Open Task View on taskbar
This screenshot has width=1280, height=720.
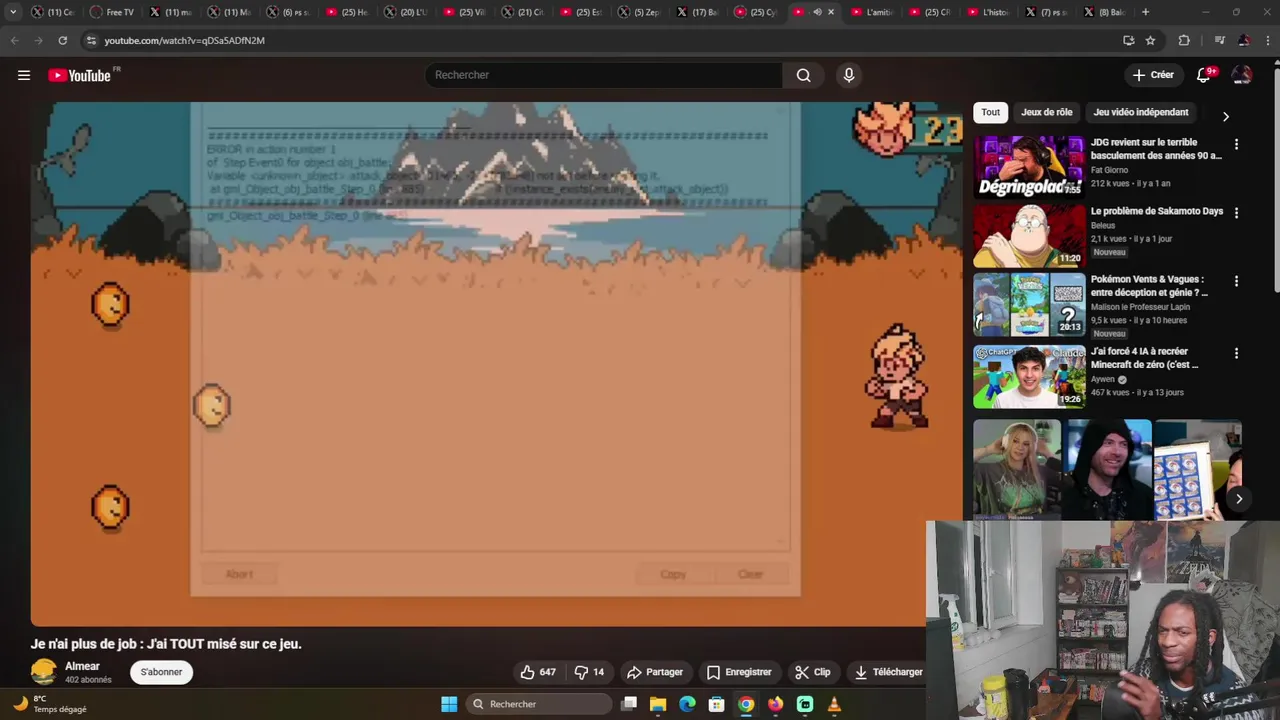point(629,704)
